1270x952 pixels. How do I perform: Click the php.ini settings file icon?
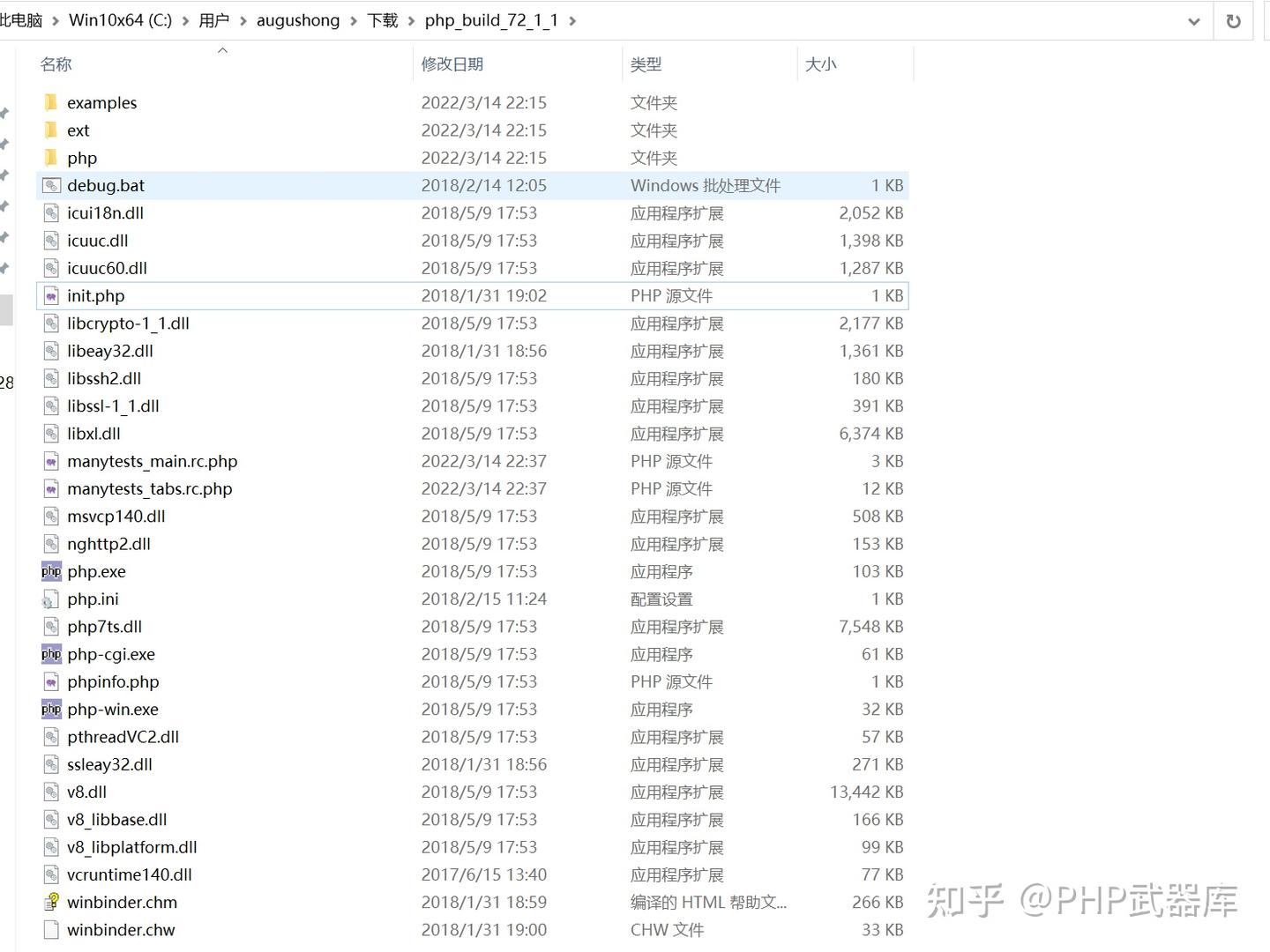coord(50,599)
